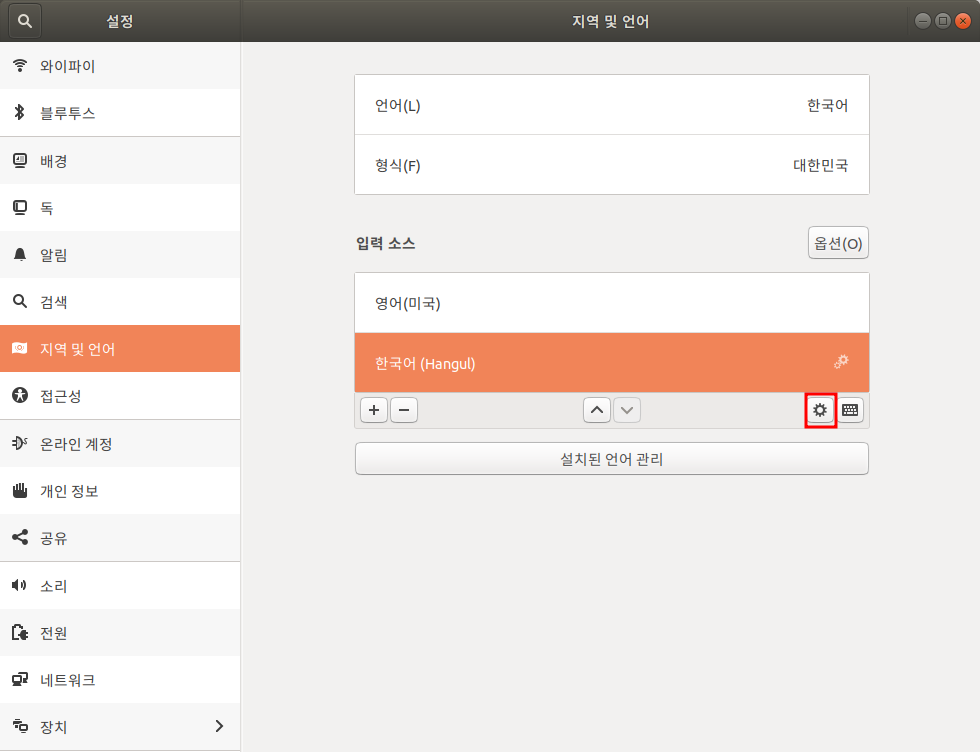Click the dock icon next to 독

point(20,208)
